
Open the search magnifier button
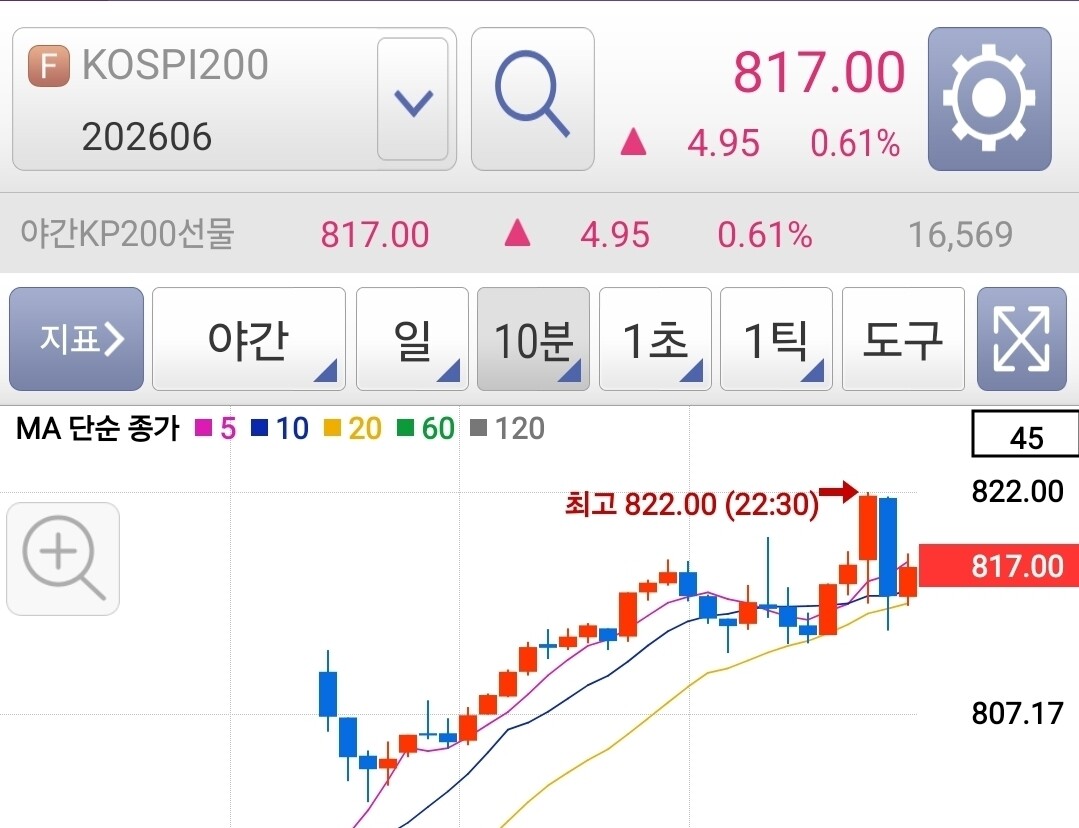pos(533,98)
